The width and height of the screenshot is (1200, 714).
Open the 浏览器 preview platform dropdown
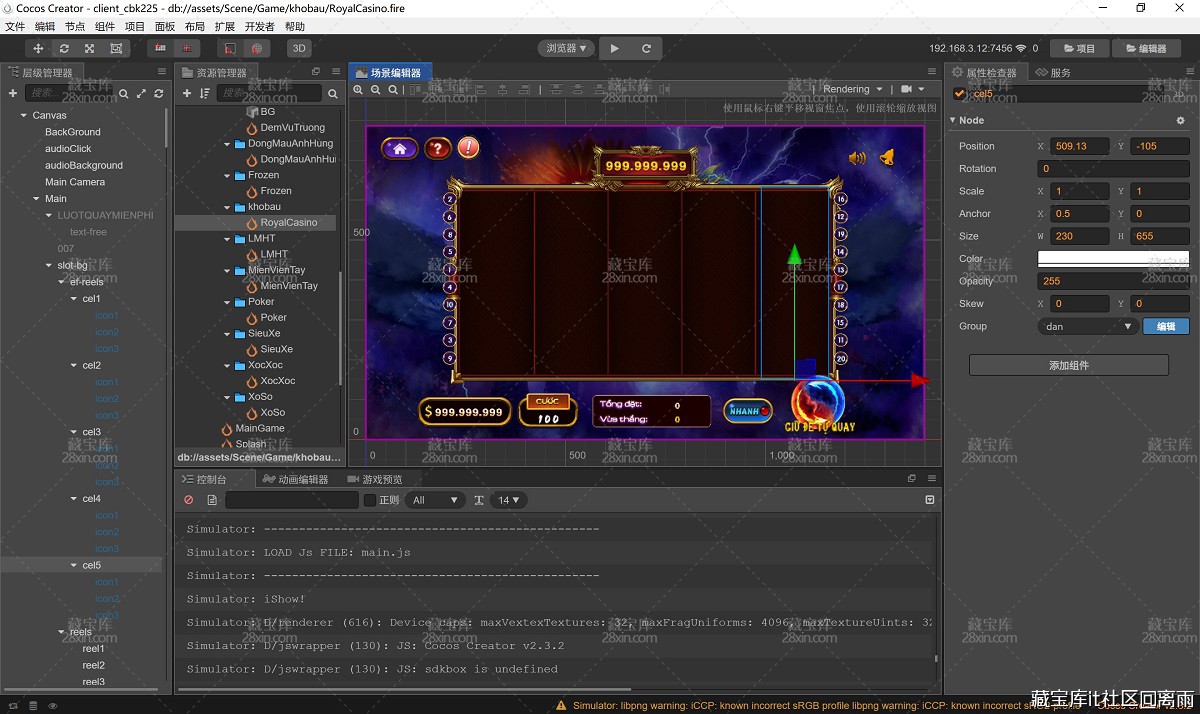tap(566, 48)
